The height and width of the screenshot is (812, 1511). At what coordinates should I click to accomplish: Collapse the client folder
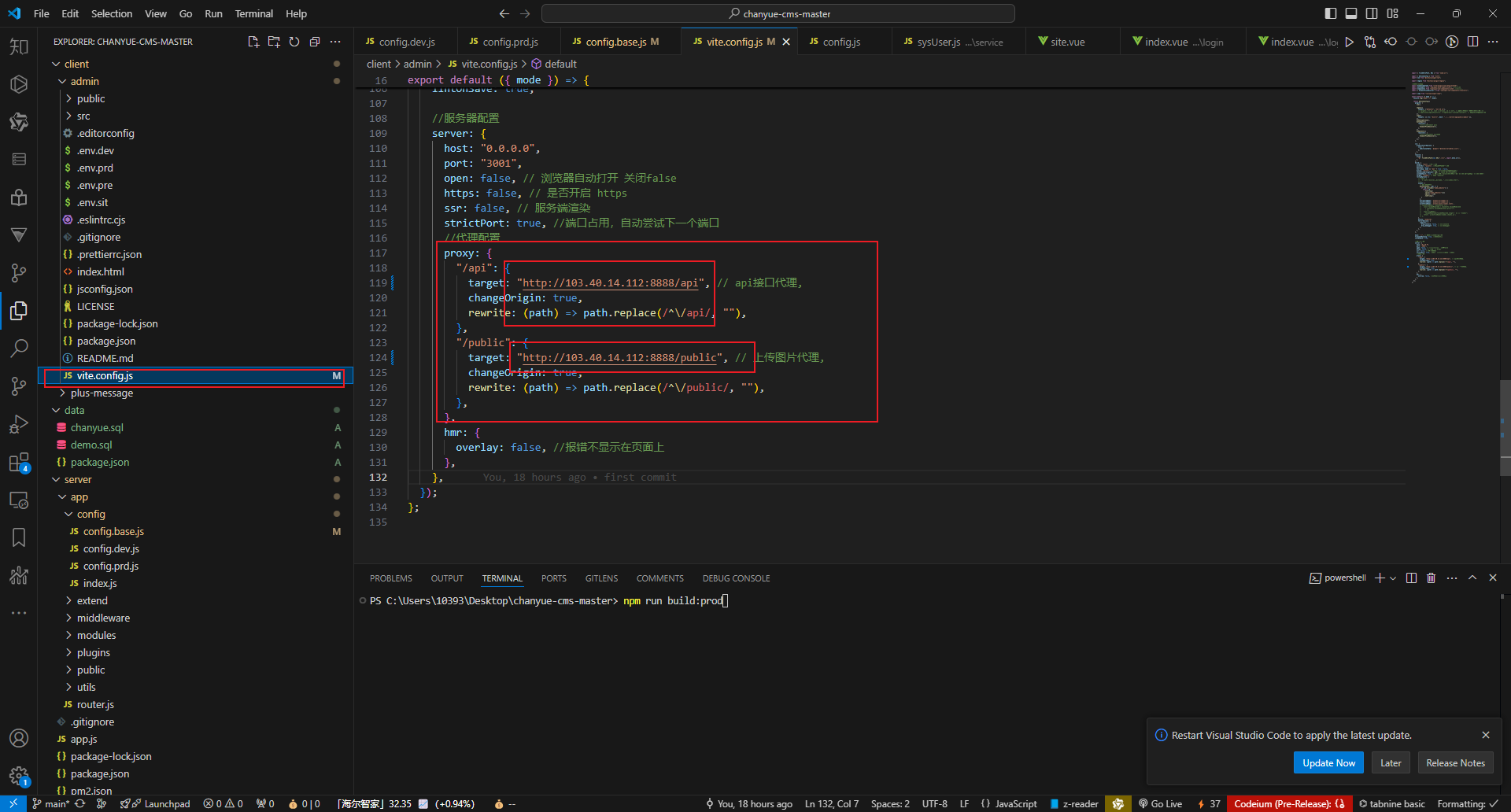pos(76,64)
